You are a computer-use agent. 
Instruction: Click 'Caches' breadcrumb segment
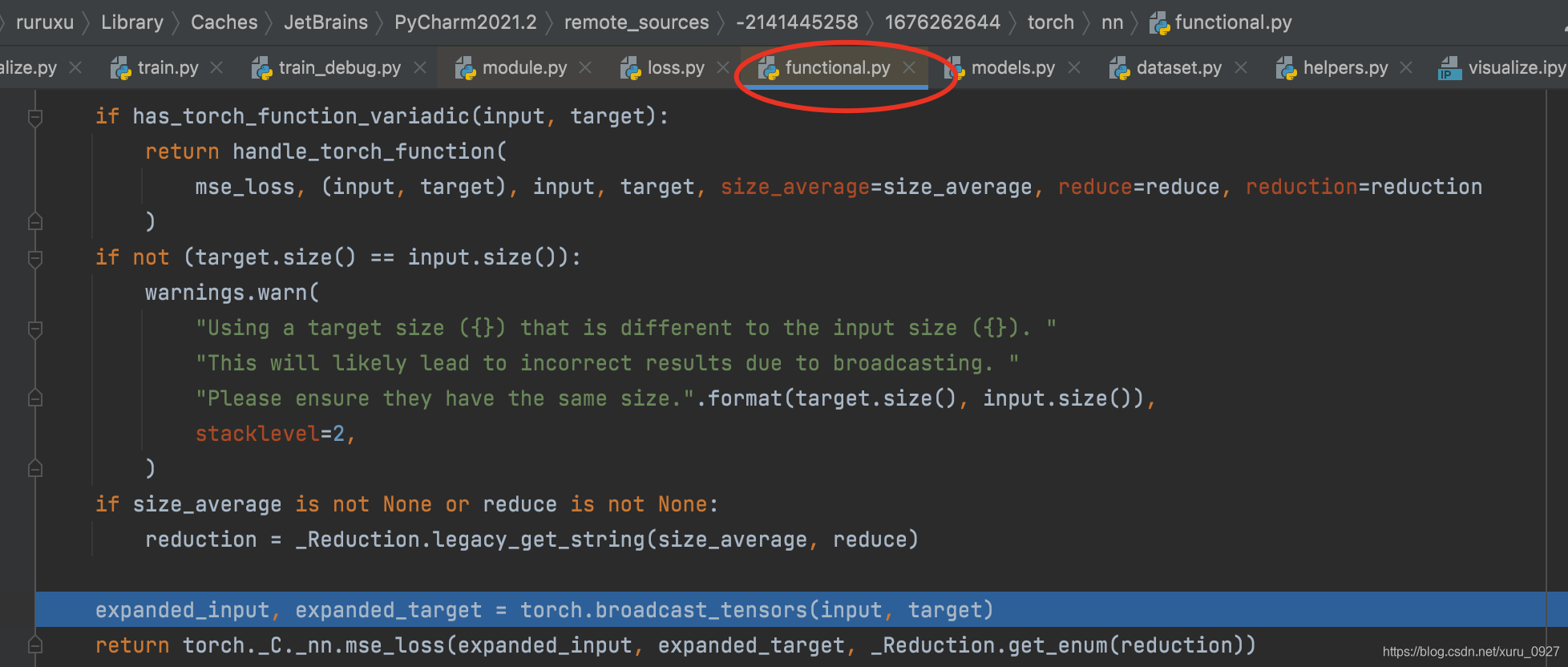tap(224, 22)
